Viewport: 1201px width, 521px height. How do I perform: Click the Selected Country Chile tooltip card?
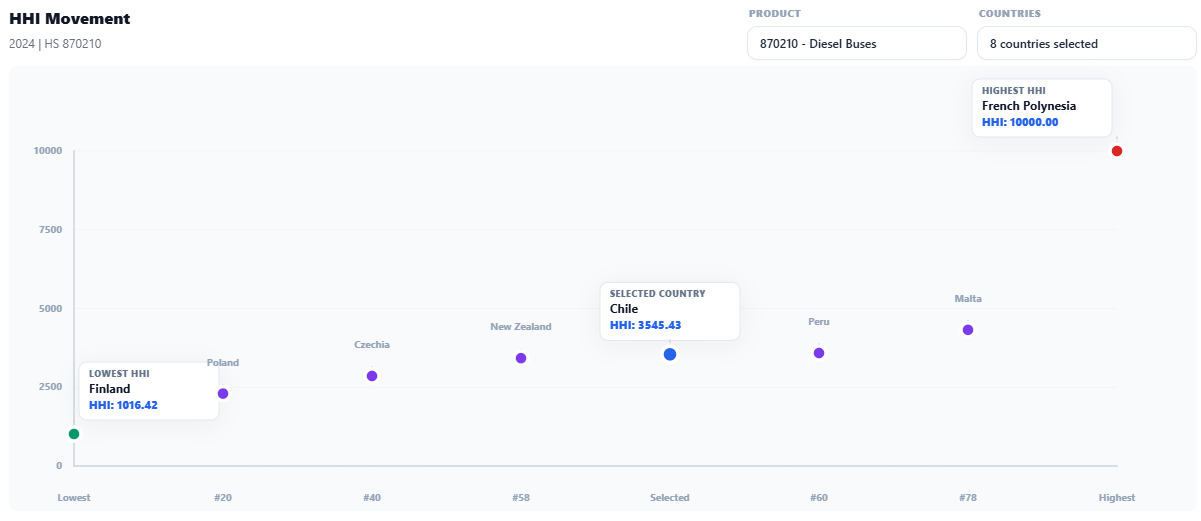click(x=670, y=311)
